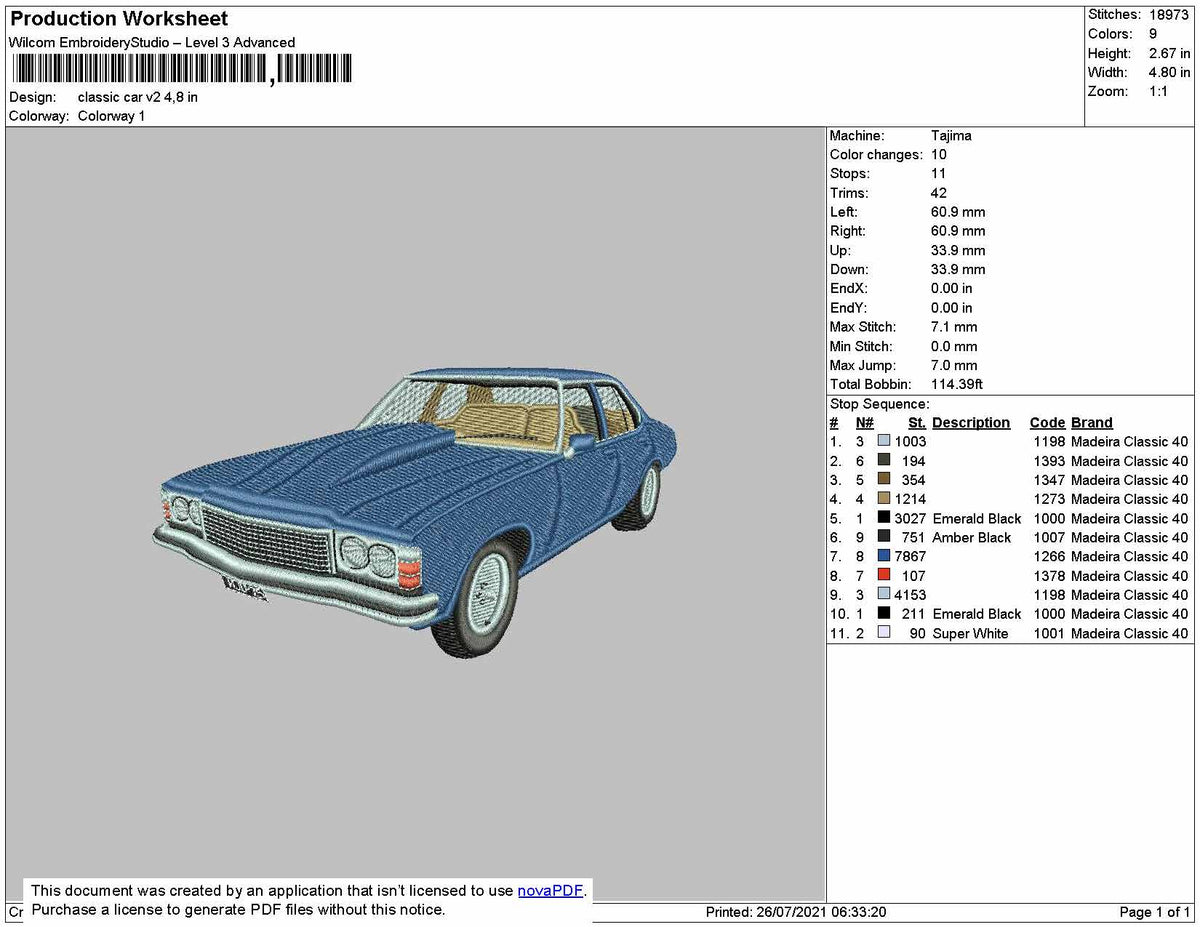Click the Brand column header
Screen dimensions: 1200x927
(x=1091, y=422)
